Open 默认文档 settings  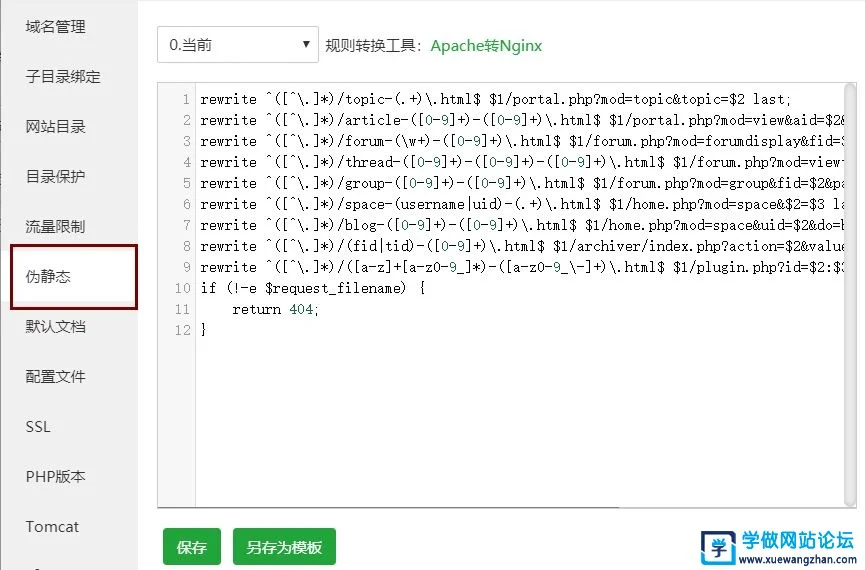point(55,327)
